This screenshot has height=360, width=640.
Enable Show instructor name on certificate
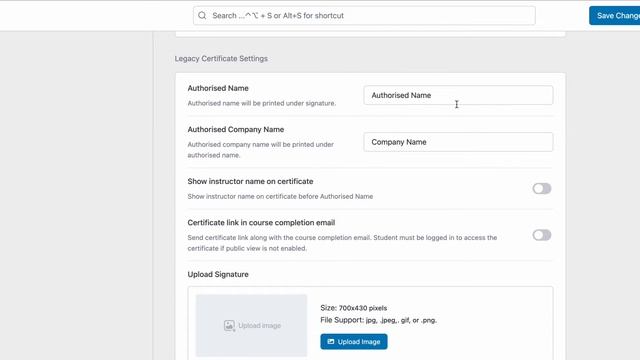click(542, 189)
